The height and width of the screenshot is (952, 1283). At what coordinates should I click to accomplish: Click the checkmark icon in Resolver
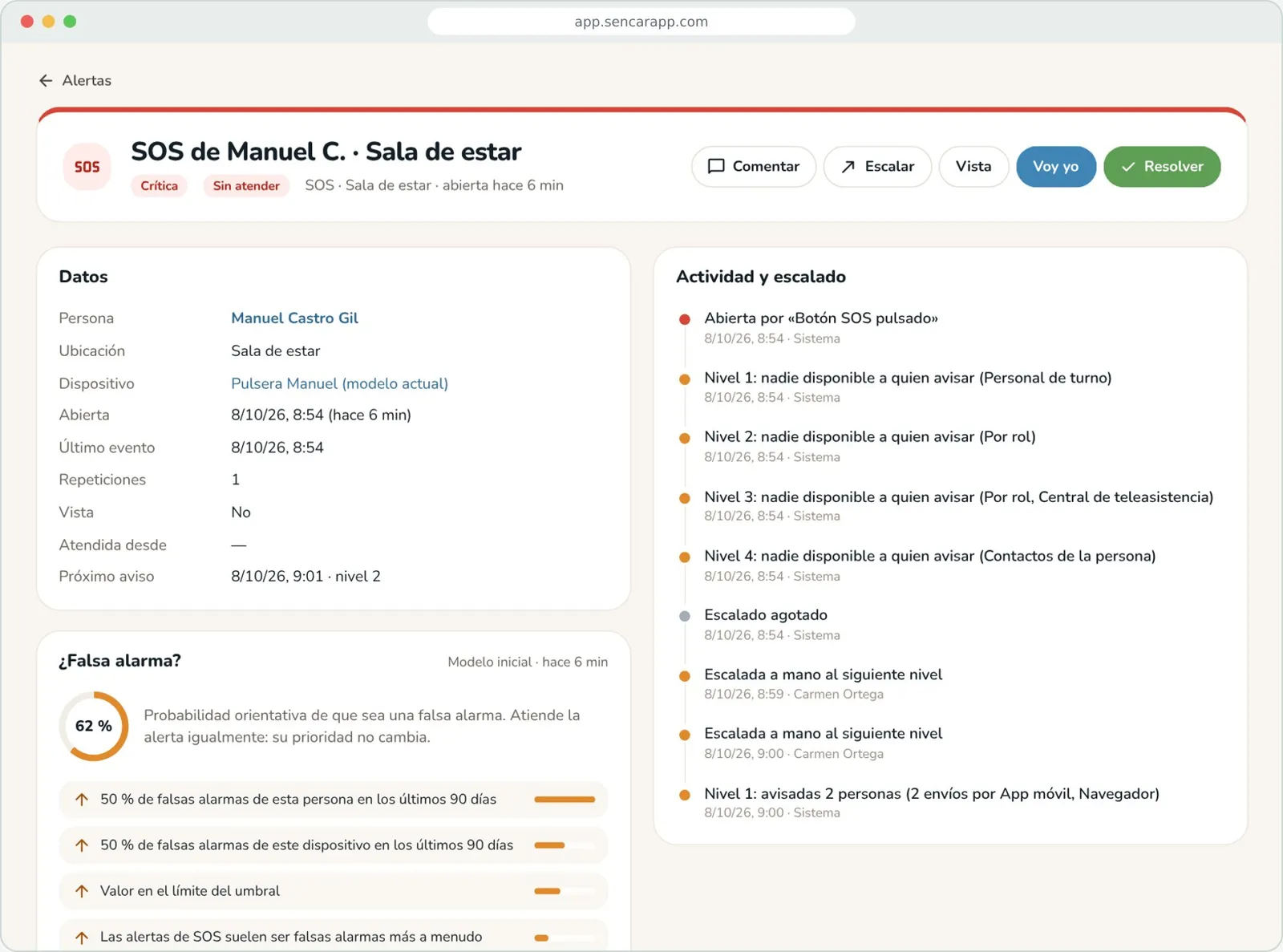point(1128,167)
